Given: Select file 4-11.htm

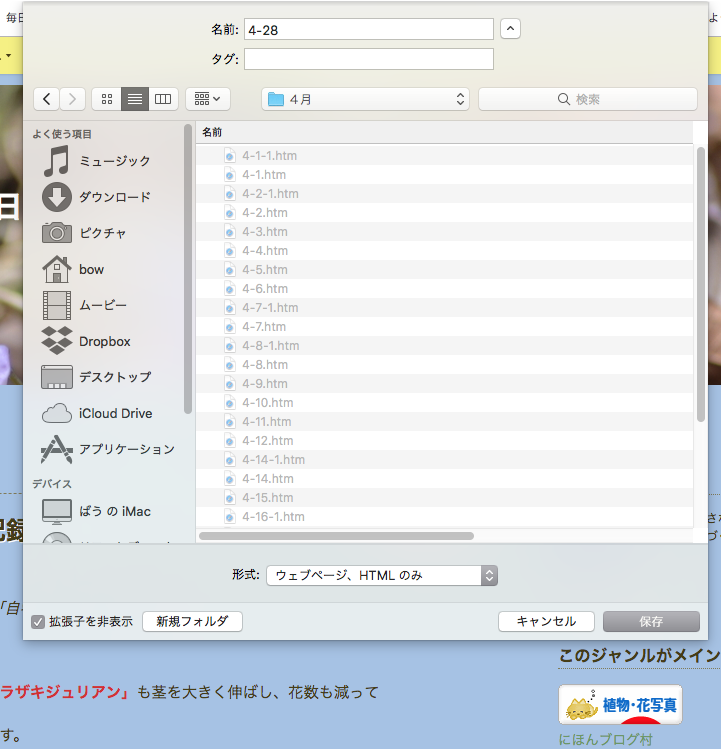Looking at the screenshot, I should (444, 422).
